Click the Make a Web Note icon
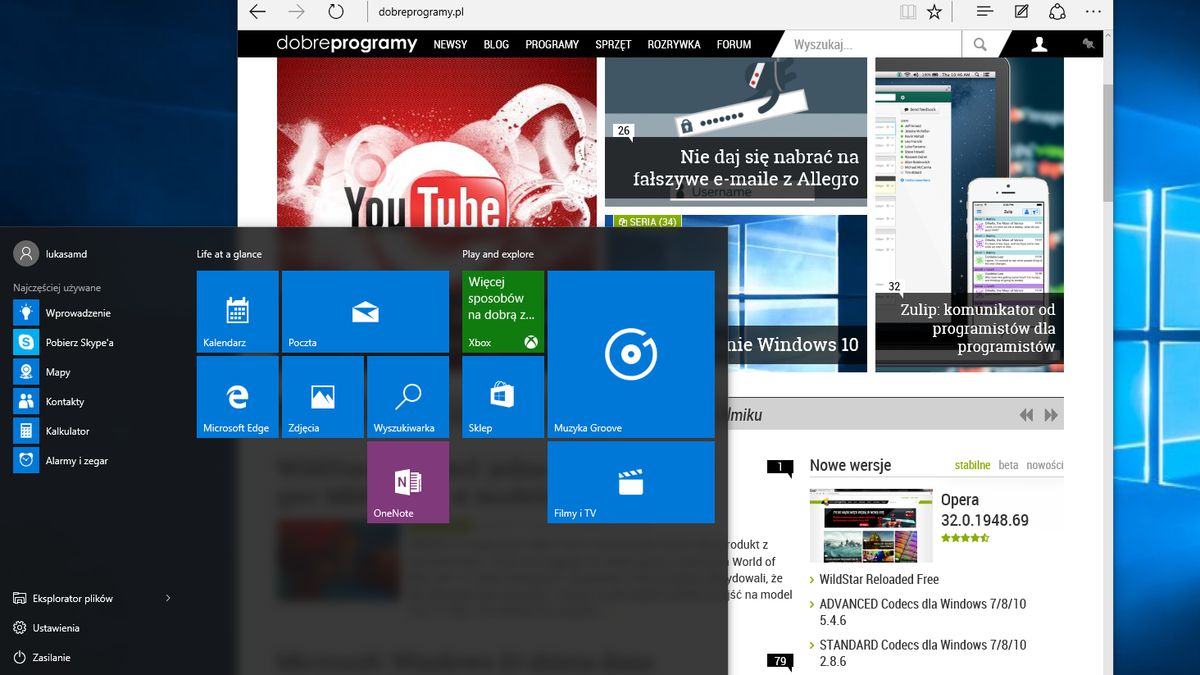This screenshot has width=1200, height=675. coord(1021,12)
